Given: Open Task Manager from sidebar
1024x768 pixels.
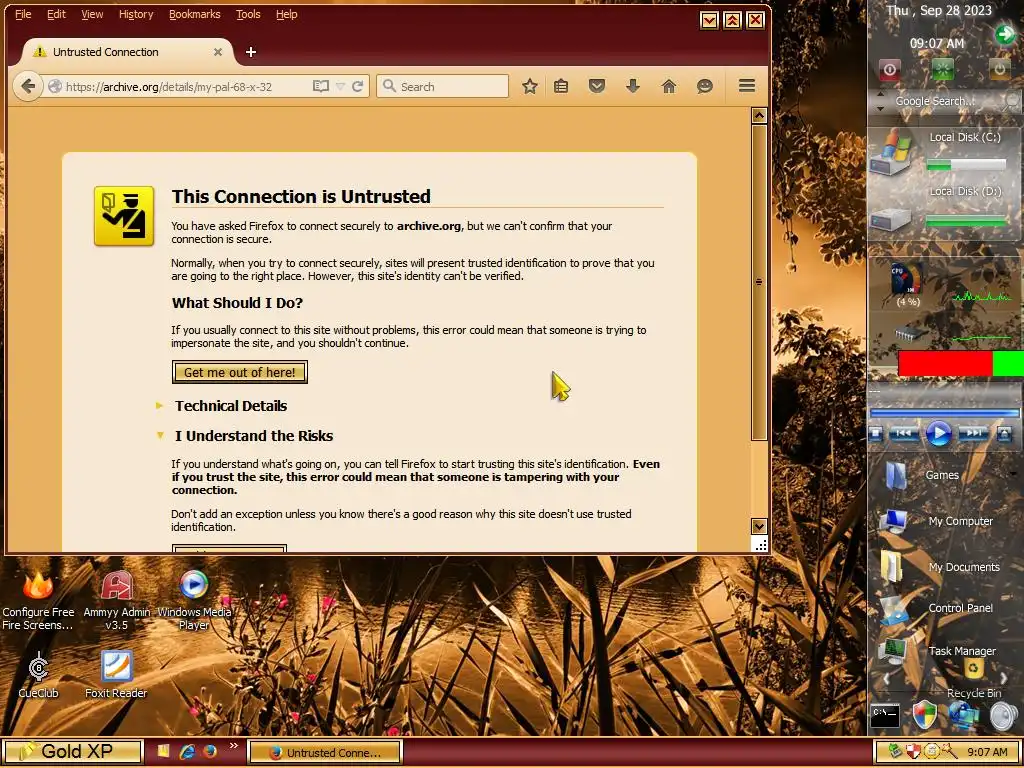Looking at the screenshot, I should pos(892,650).
